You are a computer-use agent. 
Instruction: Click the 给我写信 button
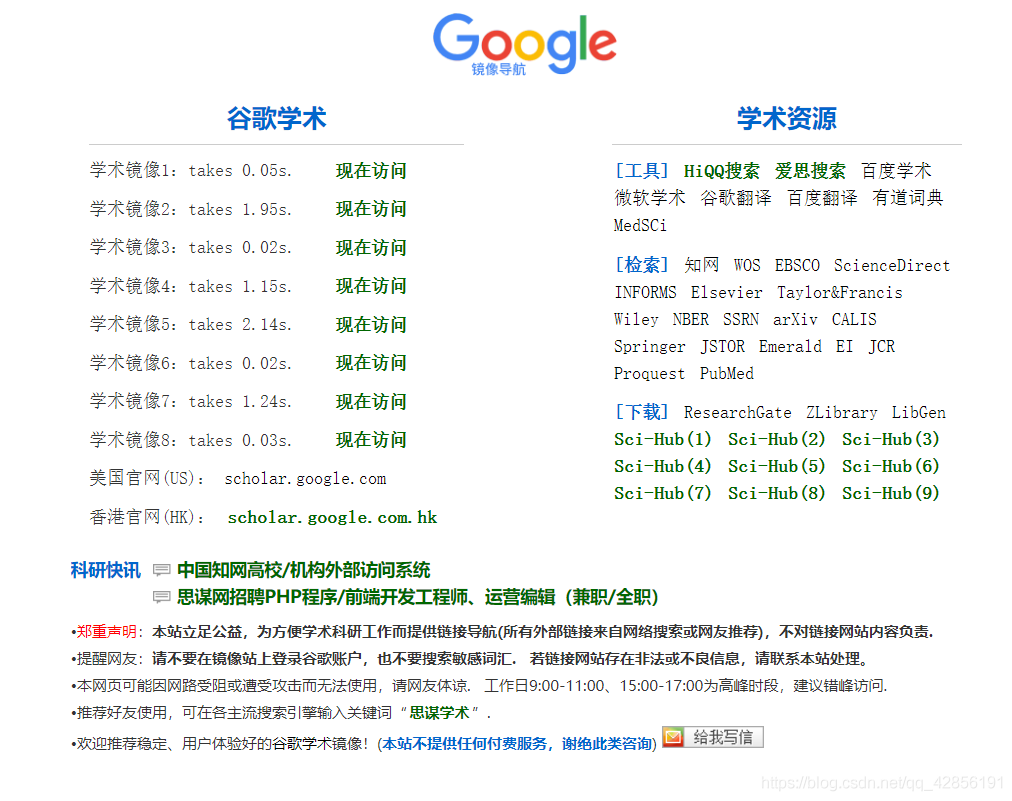tap(713, 737)
